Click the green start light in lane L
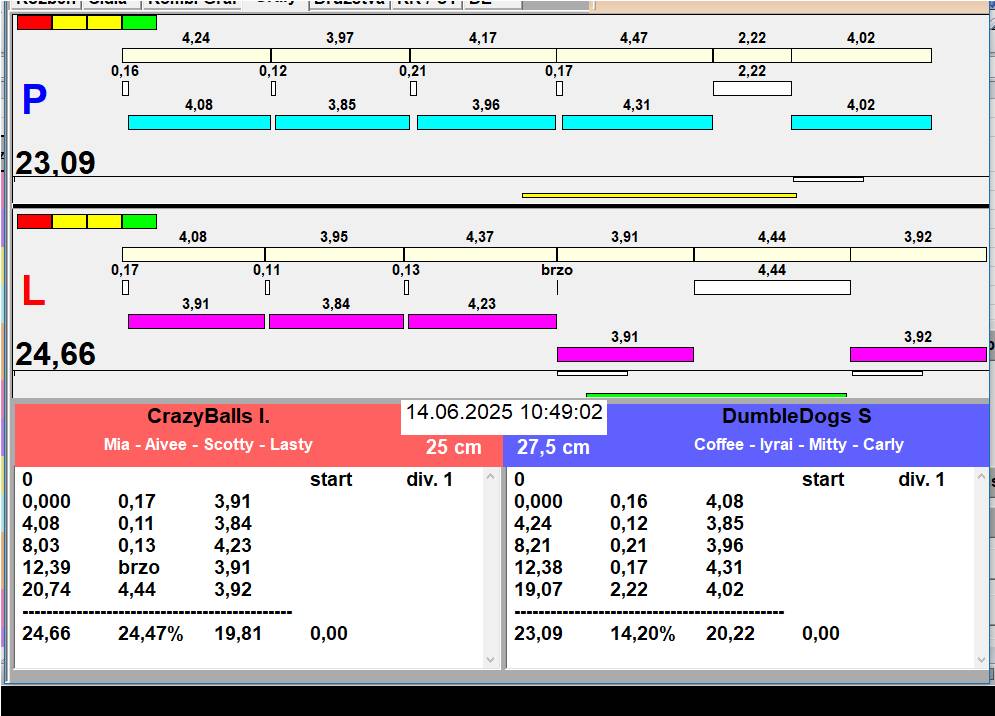The width and height of the screenshot is (995, 716). tap(139, 222)
